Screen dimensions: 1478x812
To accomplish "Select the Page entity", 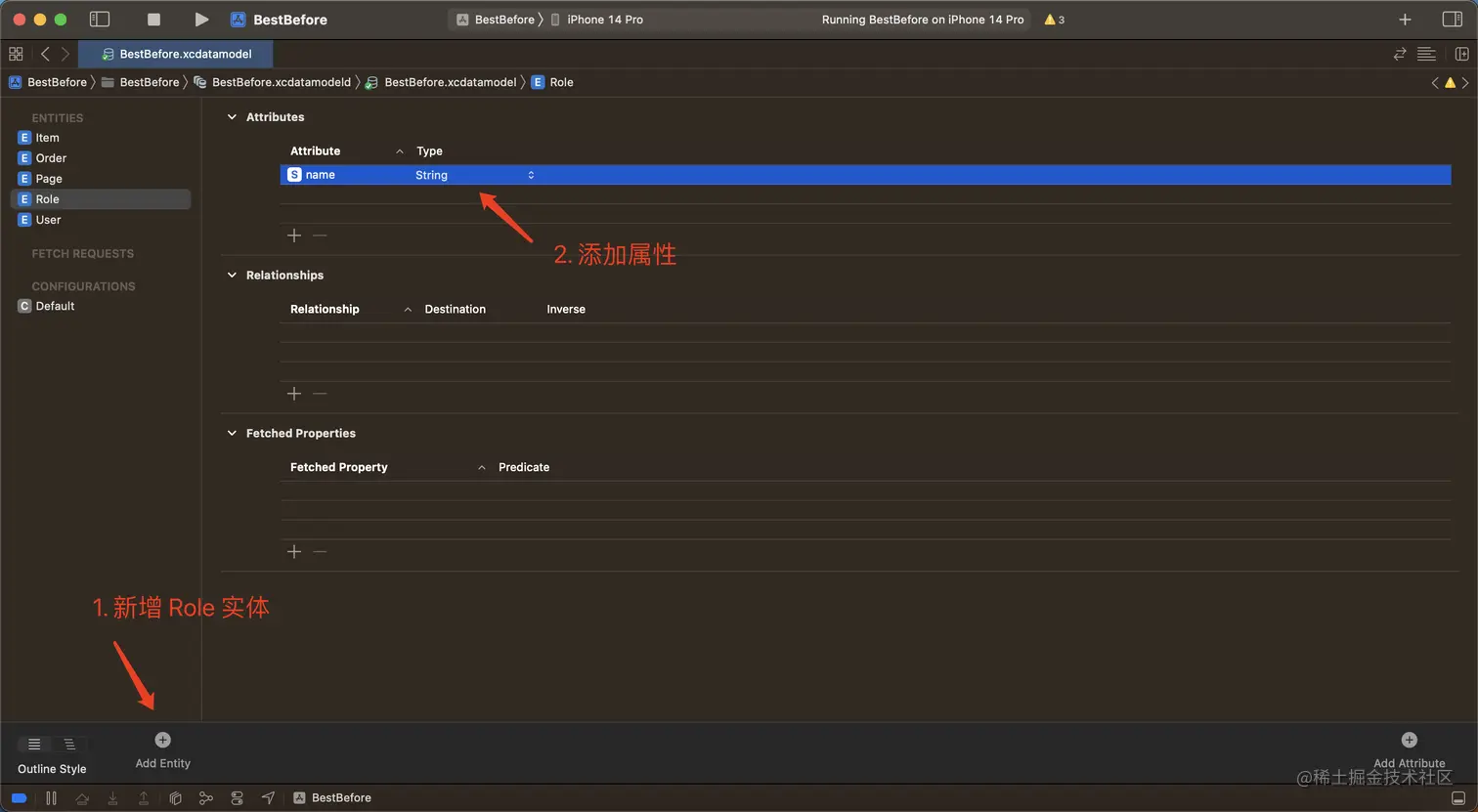I will pyautogui.click(x=101, y=179).
